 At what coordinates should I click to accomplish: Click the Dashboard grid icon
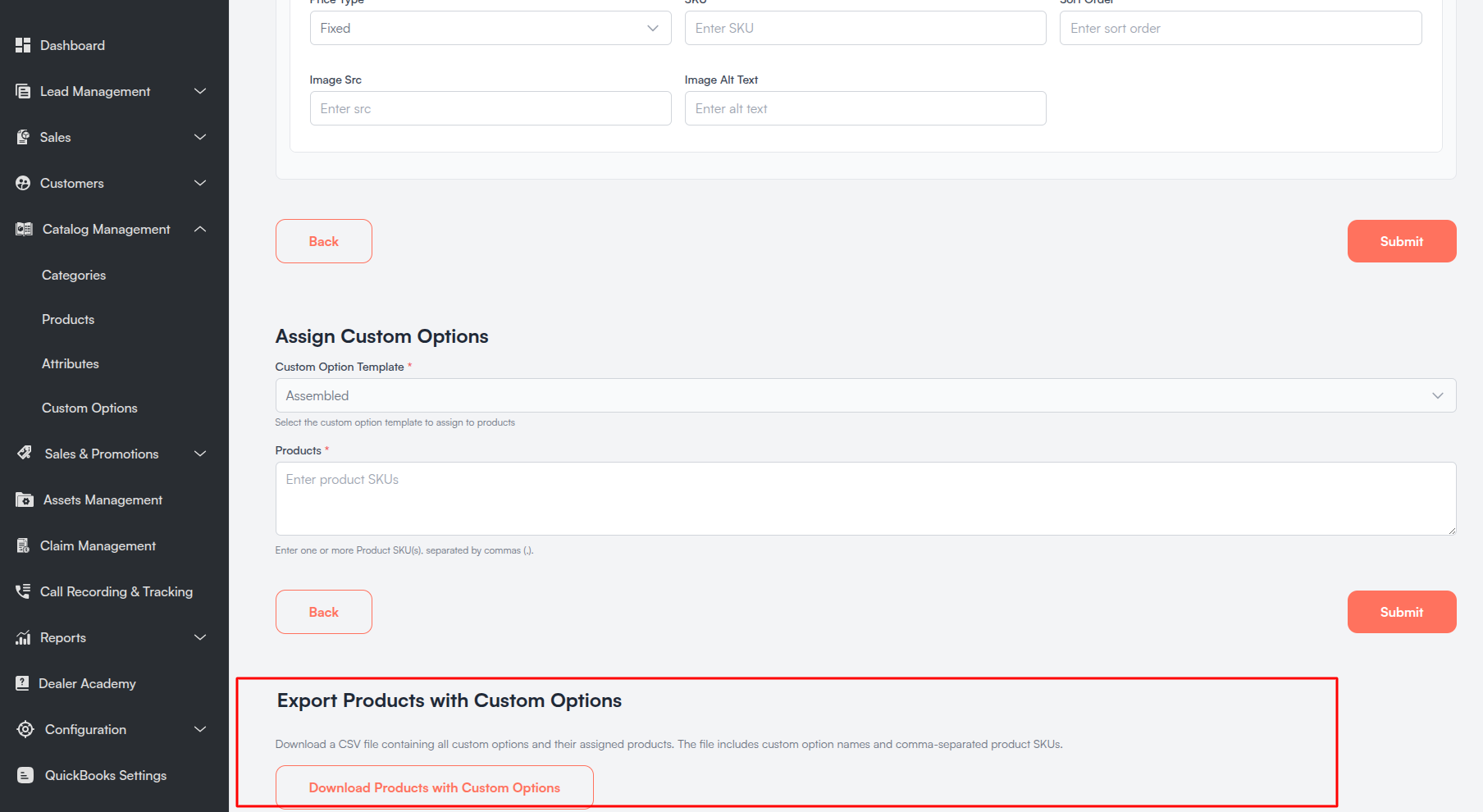[23, 45]
